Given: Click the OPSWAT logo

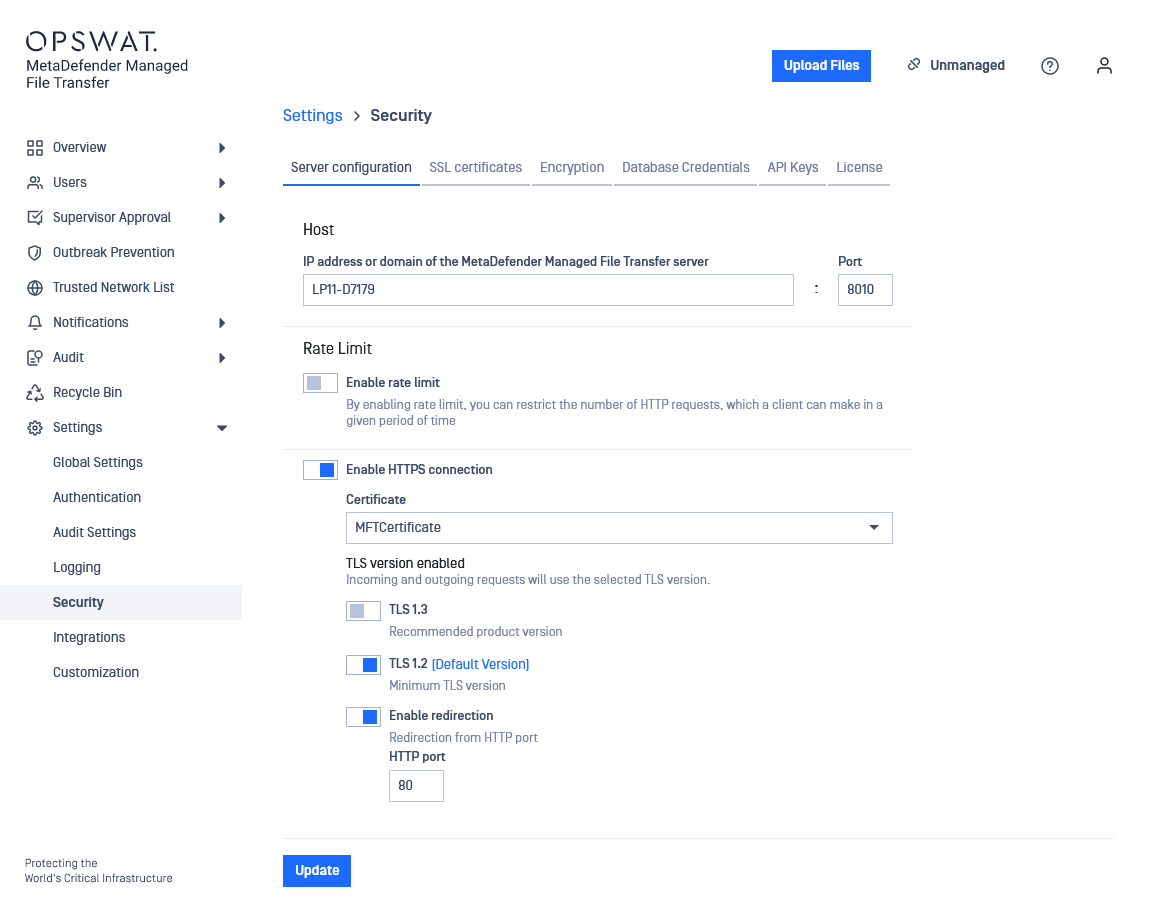Looking at the screenshot, I should [91, 41].
